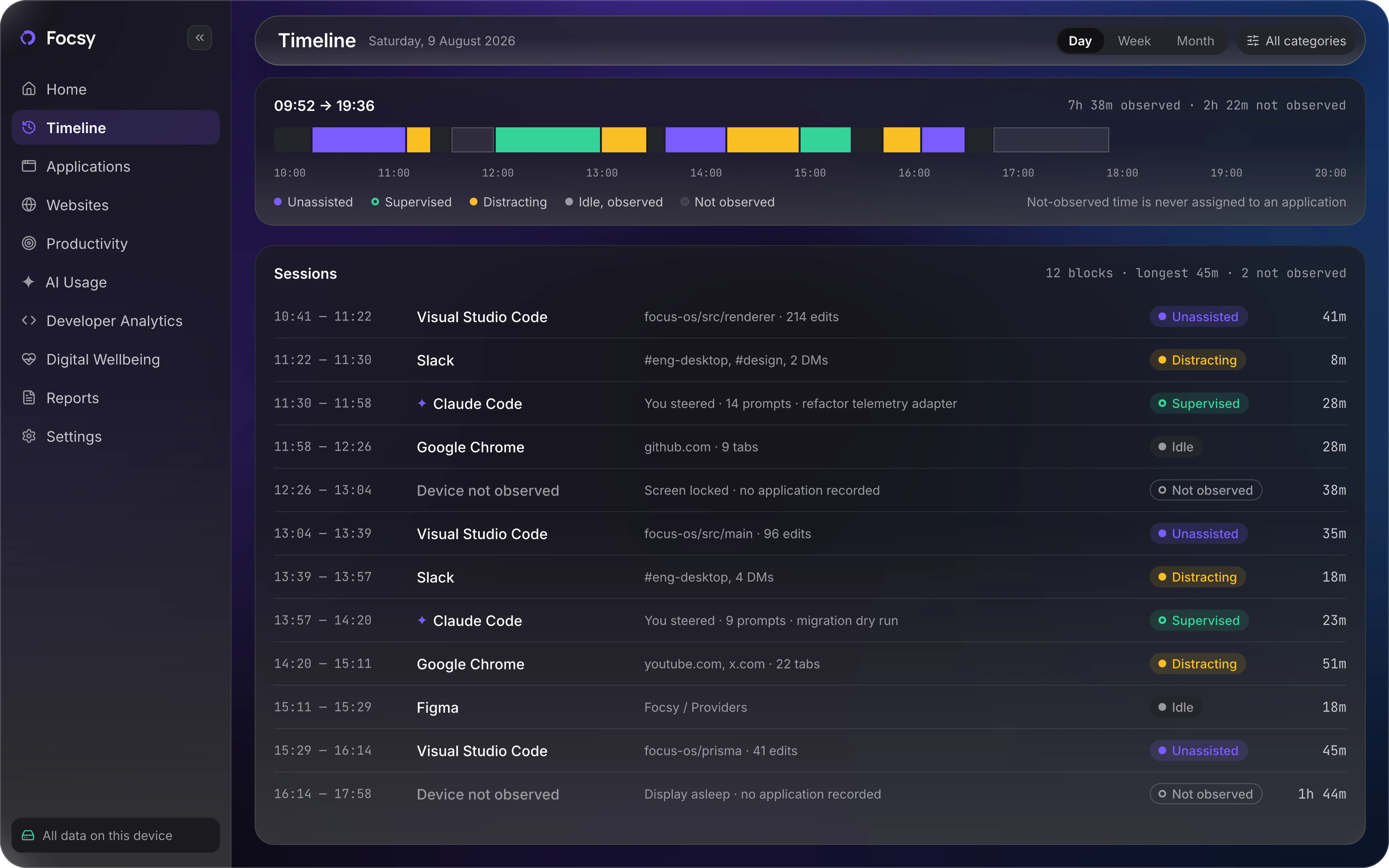Click the Digital Wellbeing heart icon

click(29, 359)
